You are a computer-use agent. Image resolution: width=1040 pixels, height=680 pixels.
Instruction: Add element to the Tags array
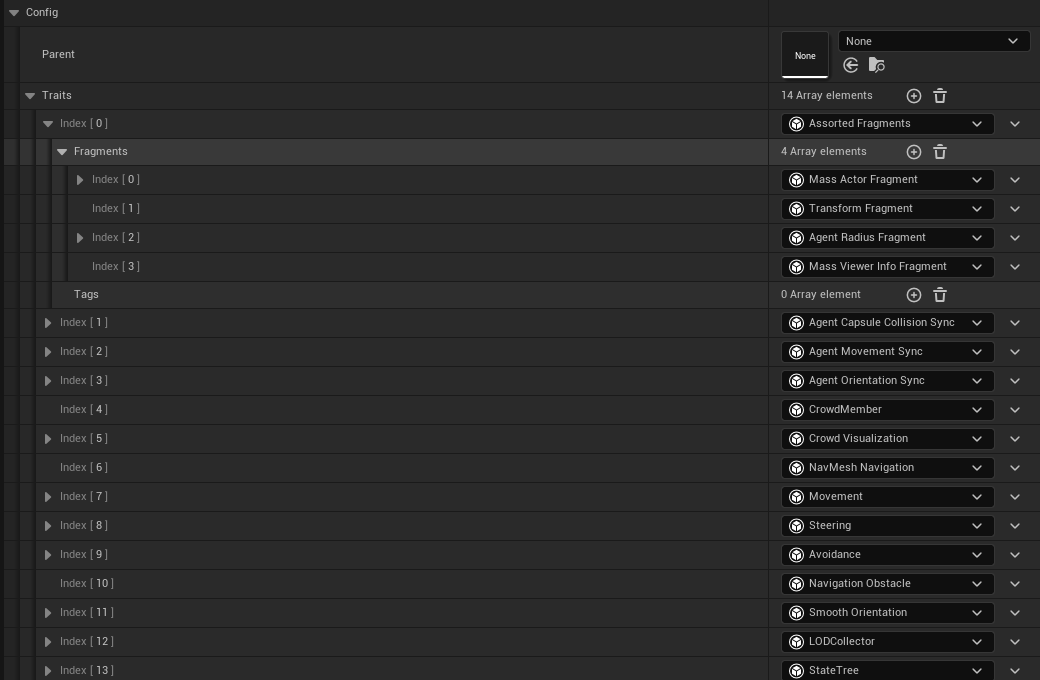(x=913, y=295)
